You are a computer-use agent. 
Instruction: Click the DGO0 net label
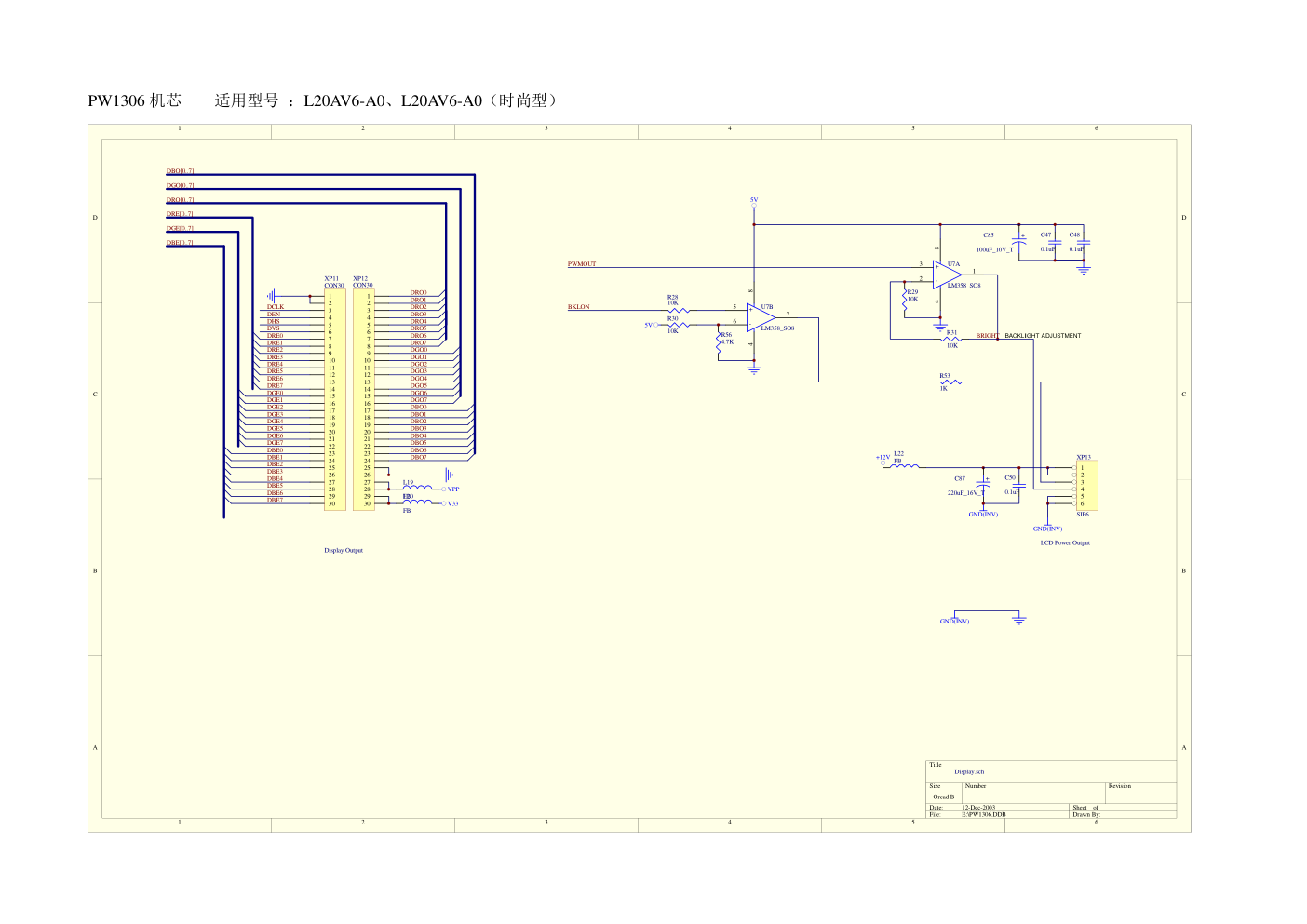click(419, 350)
